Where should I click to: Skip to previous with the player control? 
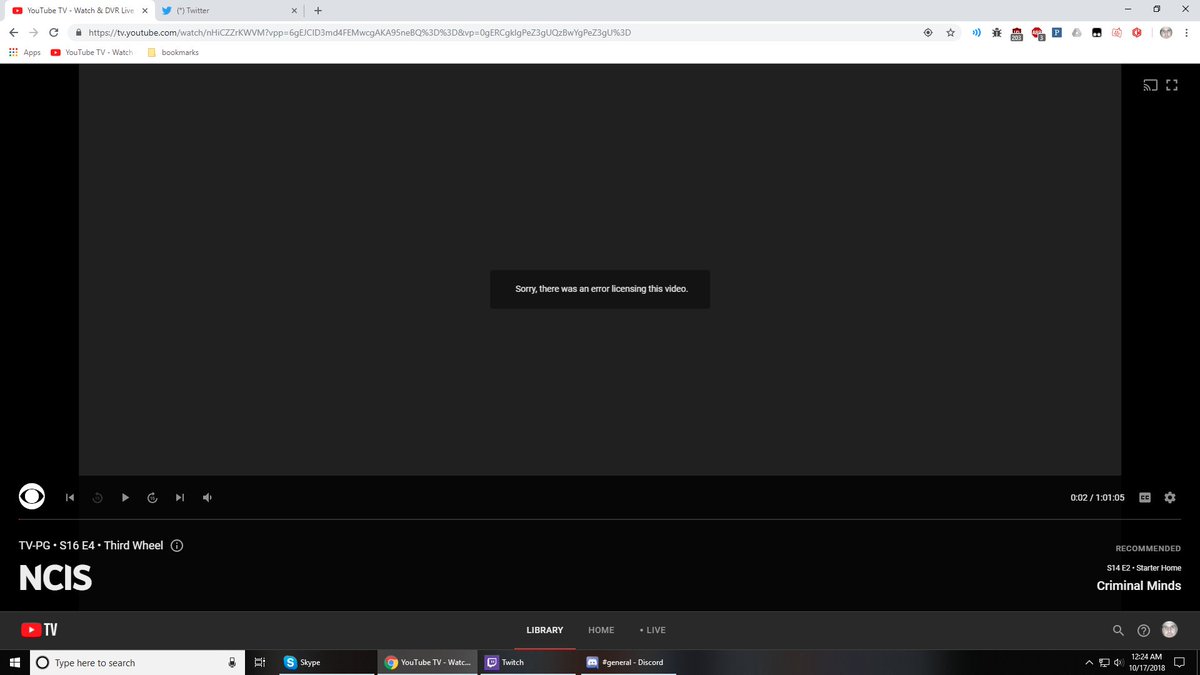pos(70,497)
